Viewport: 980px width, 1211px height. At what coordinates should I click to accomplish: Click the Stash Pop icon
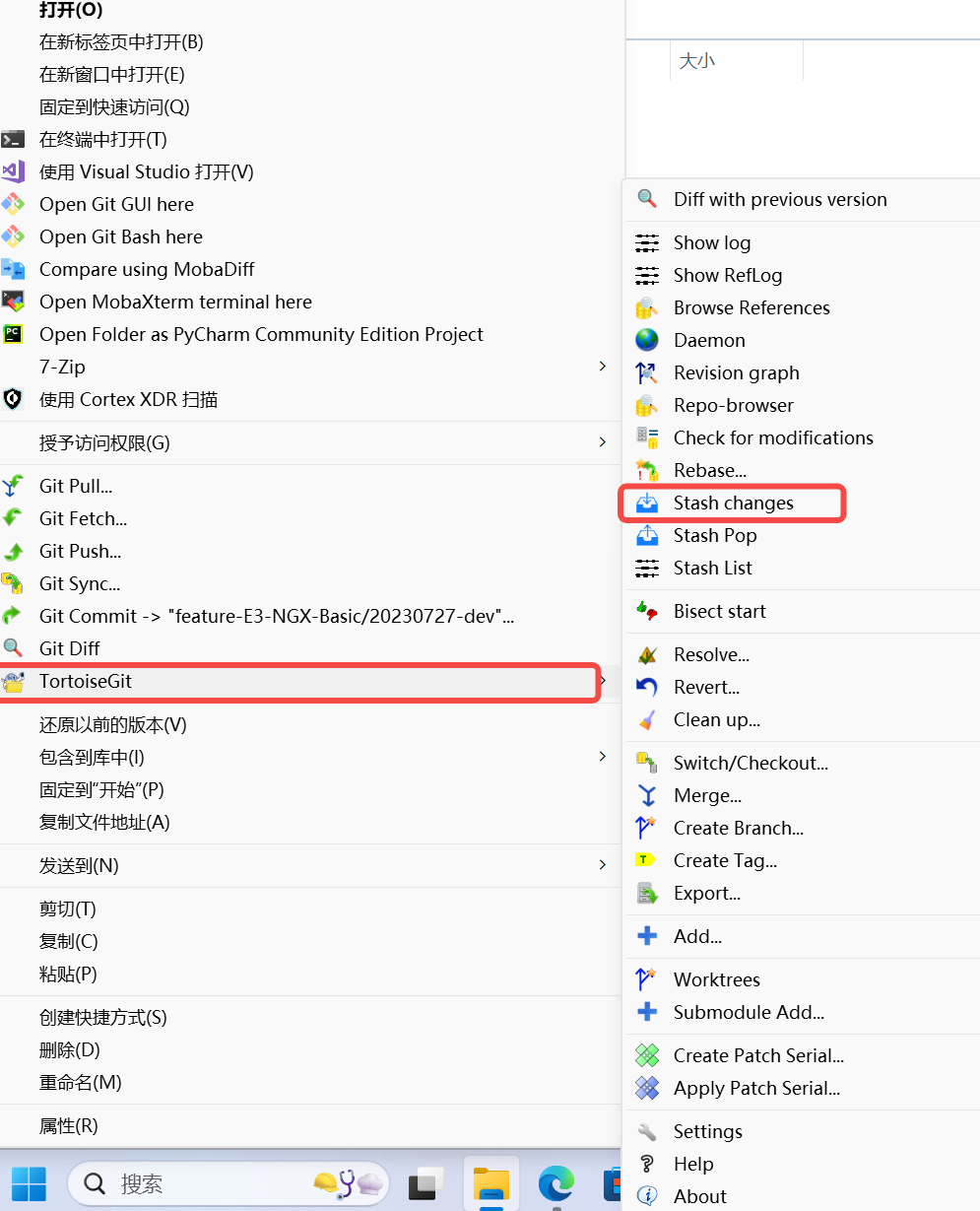pyautogui.click(x=647, y=535)
